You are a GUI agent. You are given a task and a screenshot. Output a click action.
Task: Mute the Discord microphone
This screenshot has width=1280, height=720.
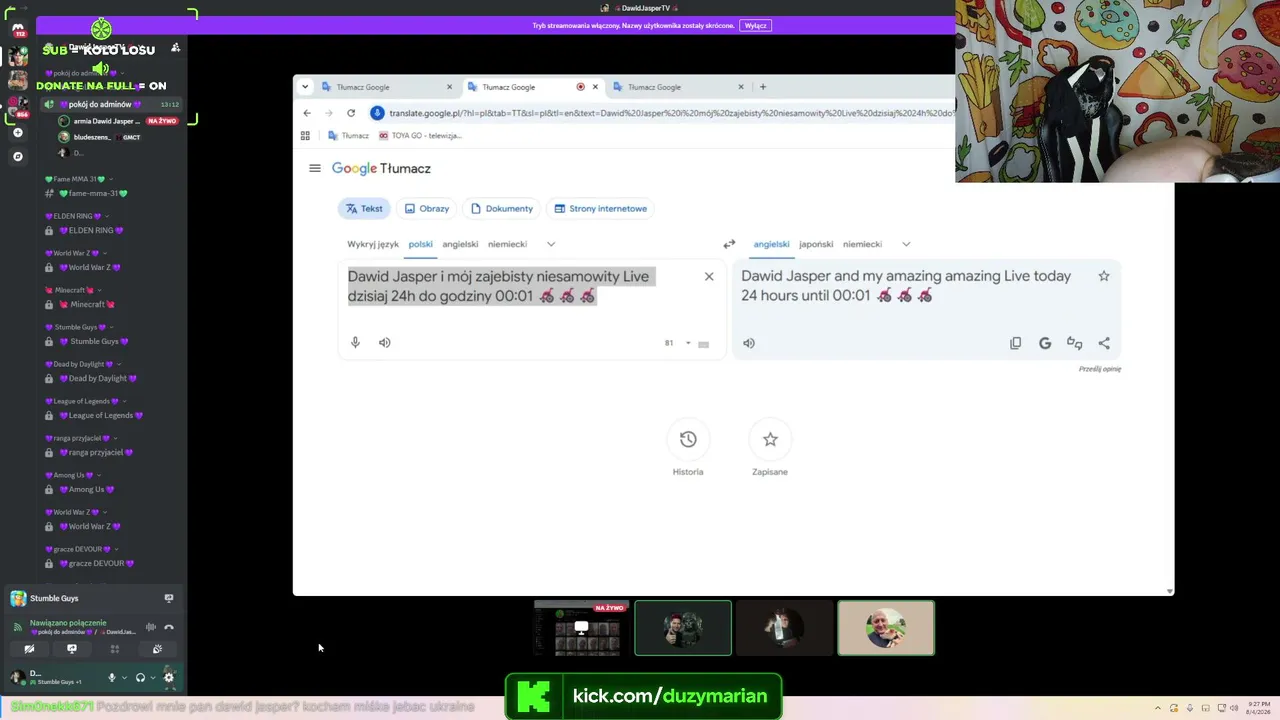[x=112, y=677]
